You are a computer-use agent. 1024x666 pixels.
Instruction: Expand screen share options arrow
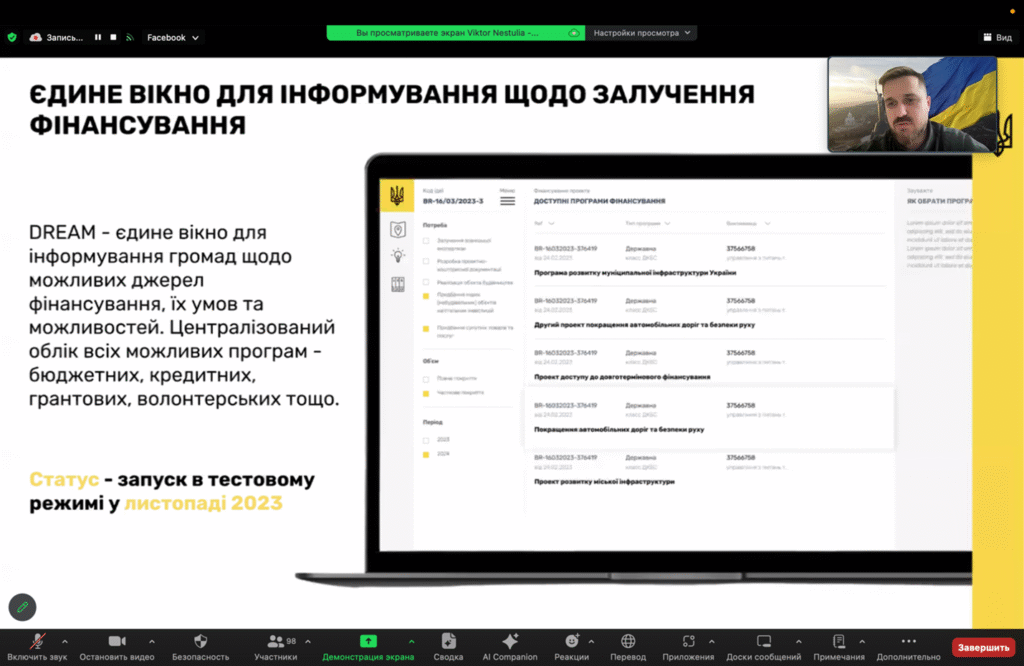tap(411, 642)
